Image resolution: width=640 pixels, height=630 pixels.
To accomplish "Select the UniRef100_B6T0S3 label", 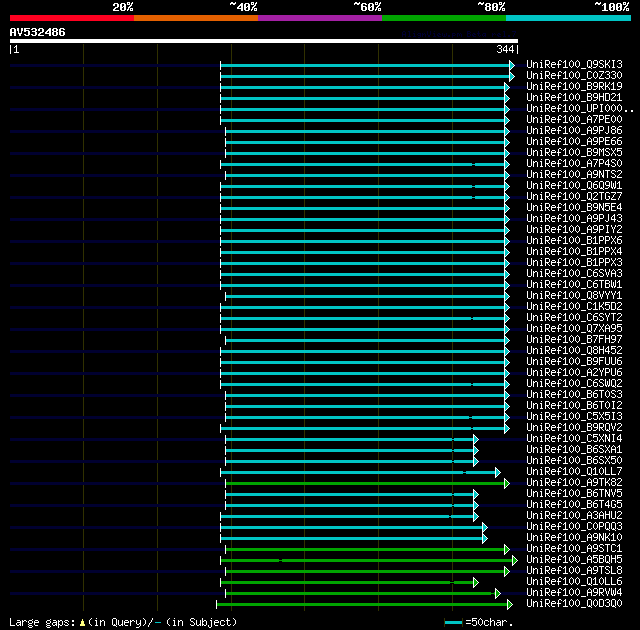I will [574, 395].
